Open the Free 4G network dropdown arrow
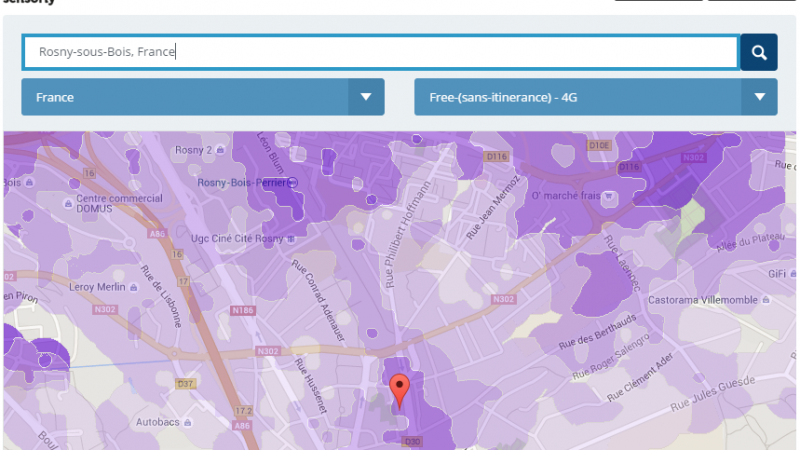 coord(759,97)
